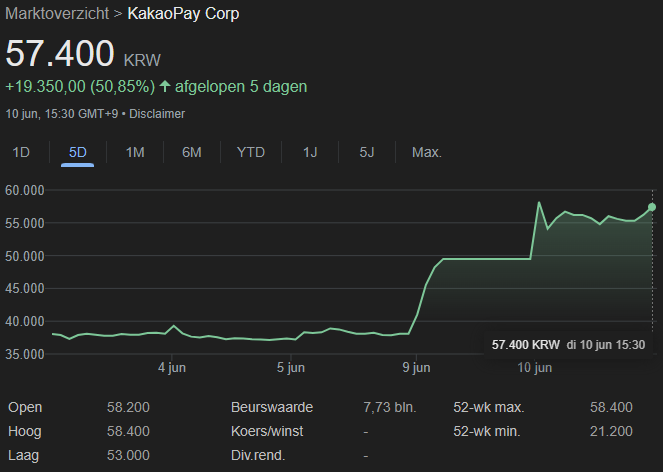Screen dimensions: 663x472
Task: Click the KRW currency label
Action: [x=142, y=60]
